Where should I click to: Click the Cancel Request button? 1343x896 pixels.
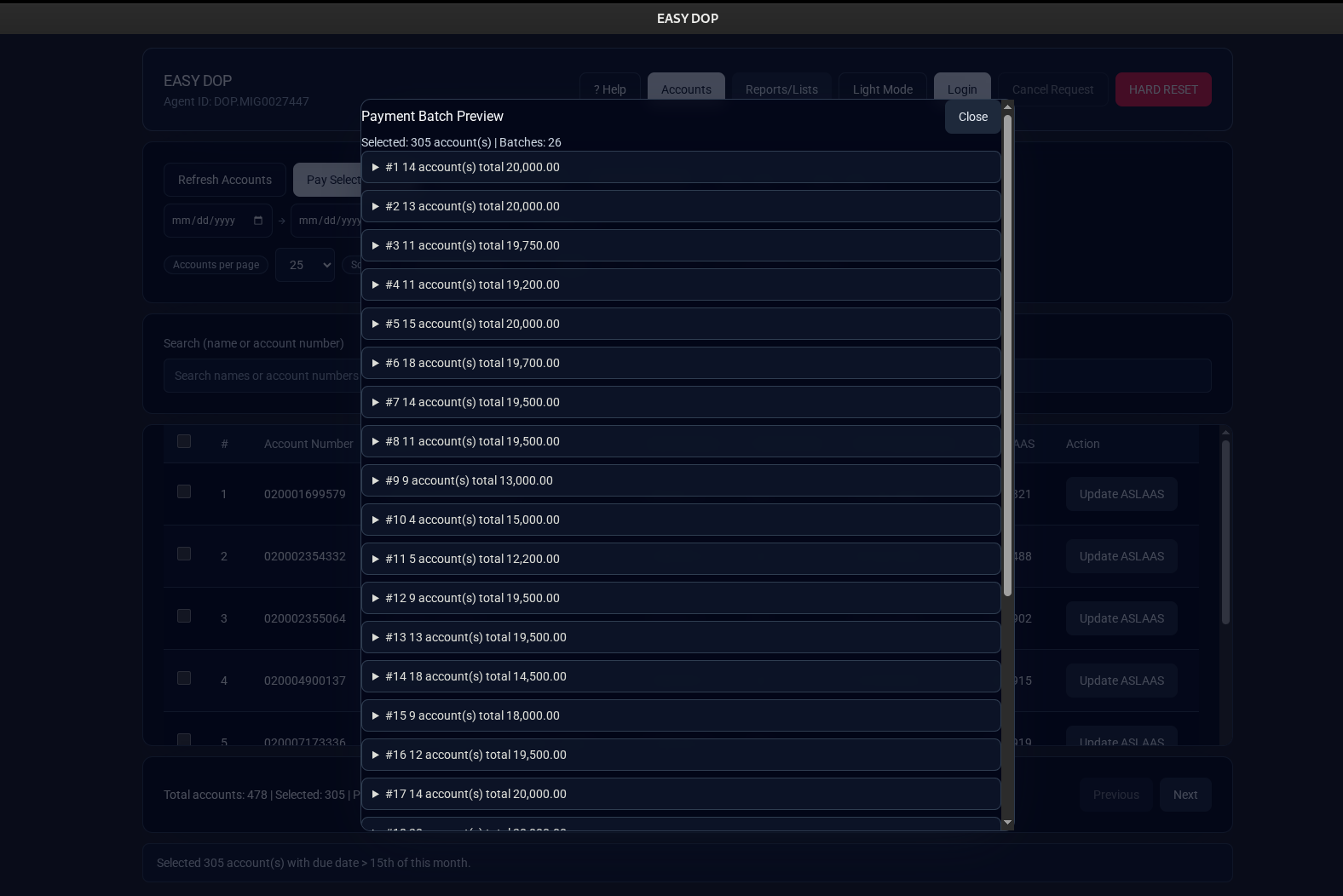pyautogui.click(x=1052, y=89)
